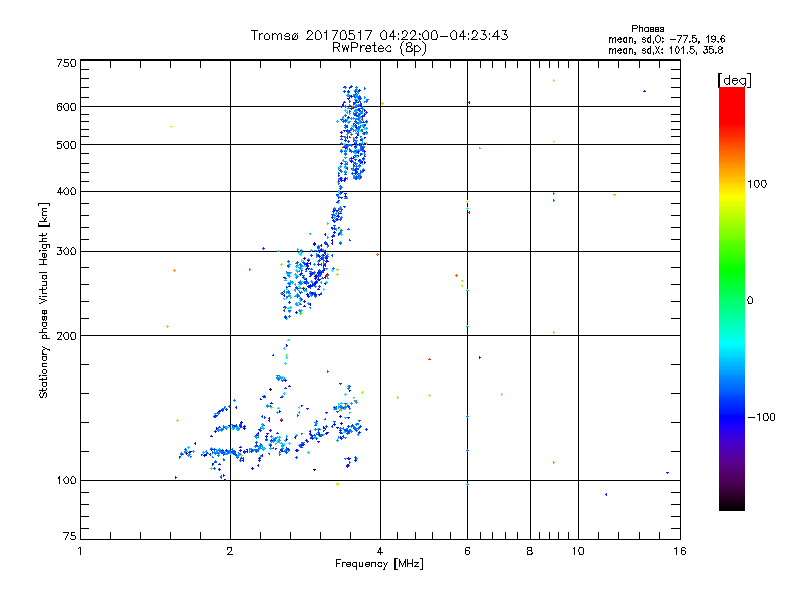Click the black bottom of the phase colorbar

pos(732,503)
